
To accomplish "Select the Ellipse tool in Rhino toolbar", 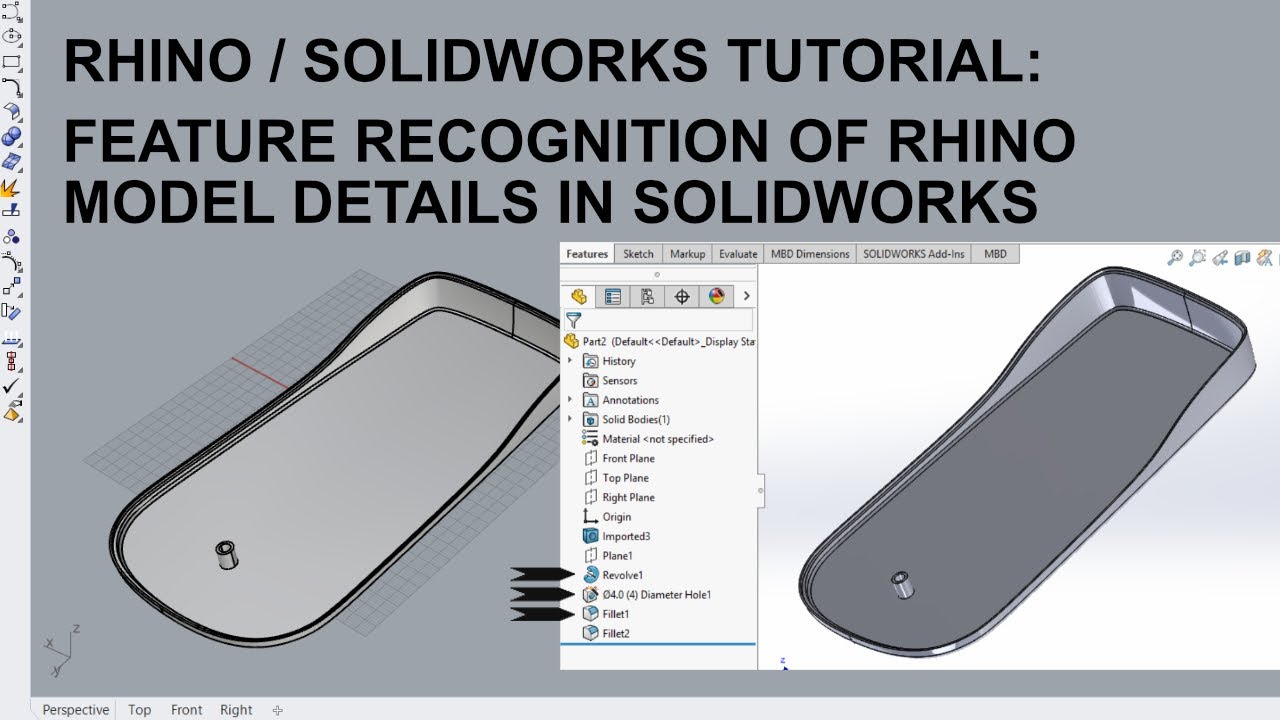I will (12, 36).
